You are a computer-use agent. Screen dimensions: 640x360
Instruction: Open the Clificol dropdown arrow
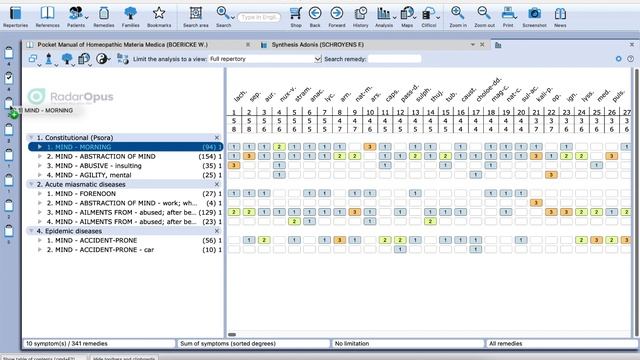coord(438,18)
